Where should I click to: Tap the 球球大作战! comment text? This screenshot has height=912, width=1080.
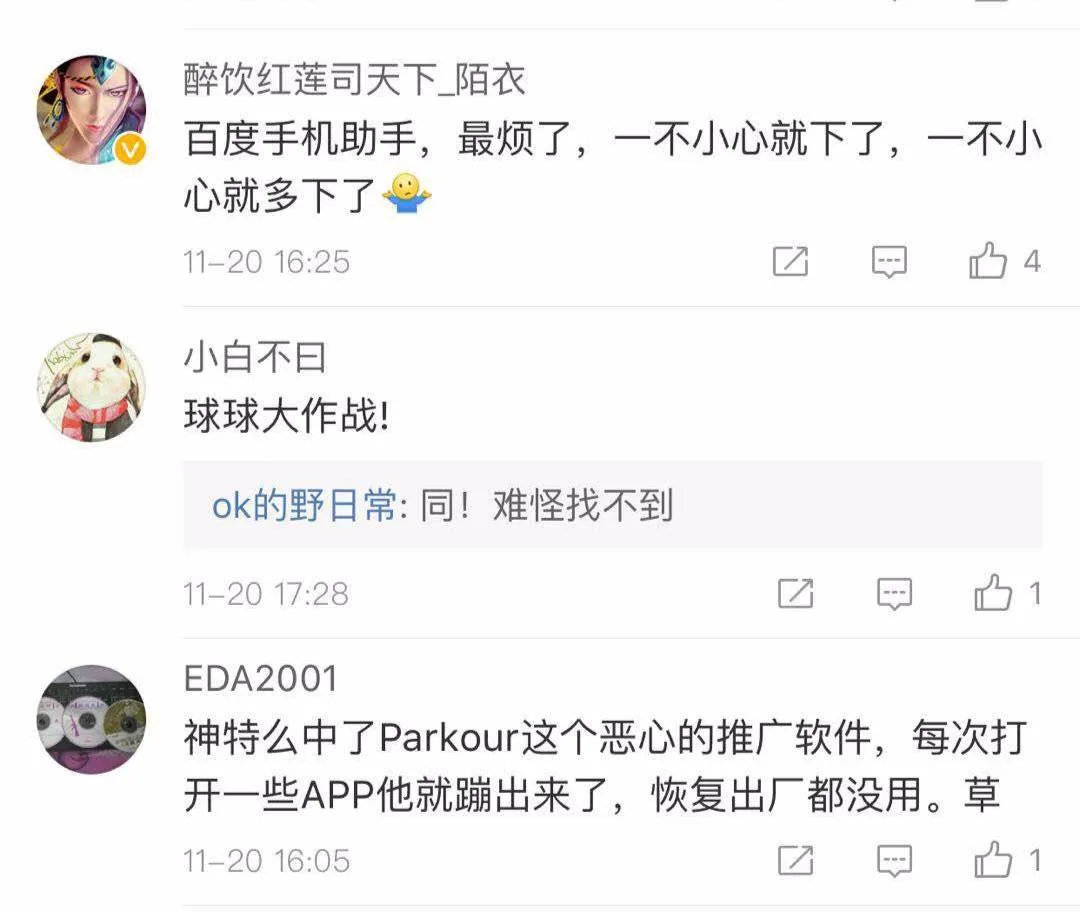click(x=287, y=416)
